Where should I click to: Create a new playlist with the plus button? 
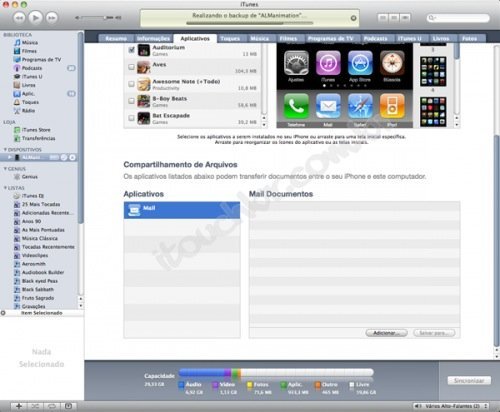click(x=19, y=406)
